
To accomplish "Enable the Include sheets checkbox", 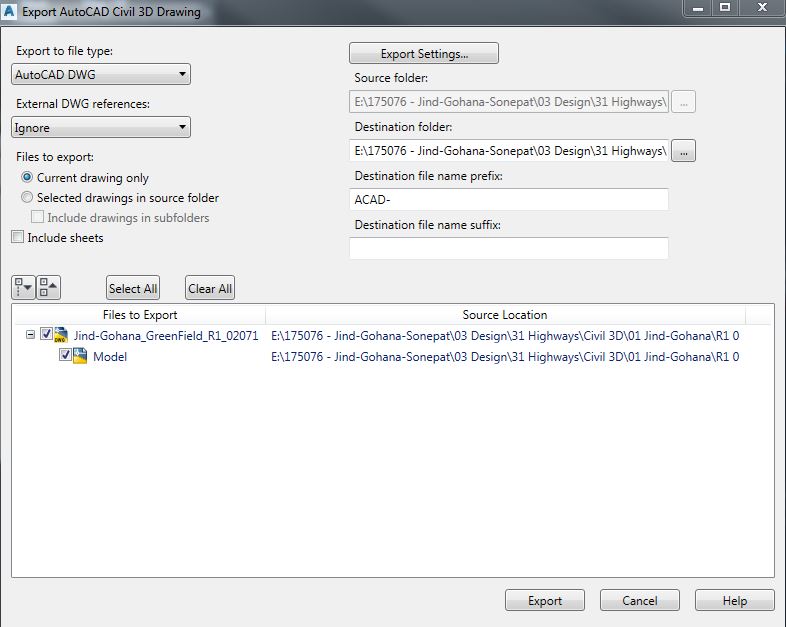I will pyautogui.click(x=18, y=237).
